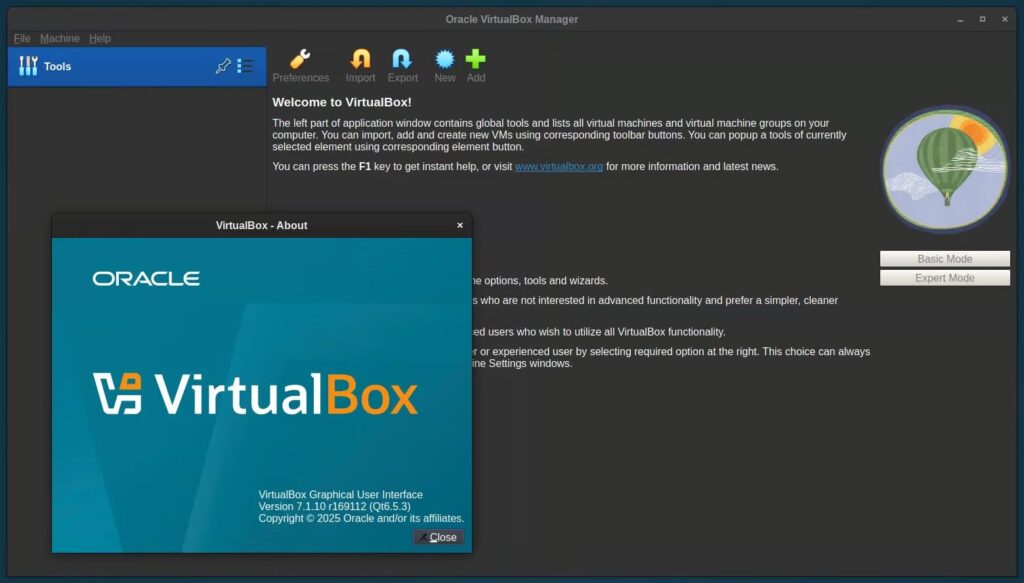Switch to Expert Mode
1024x583 pixels.
coord(943,277)
